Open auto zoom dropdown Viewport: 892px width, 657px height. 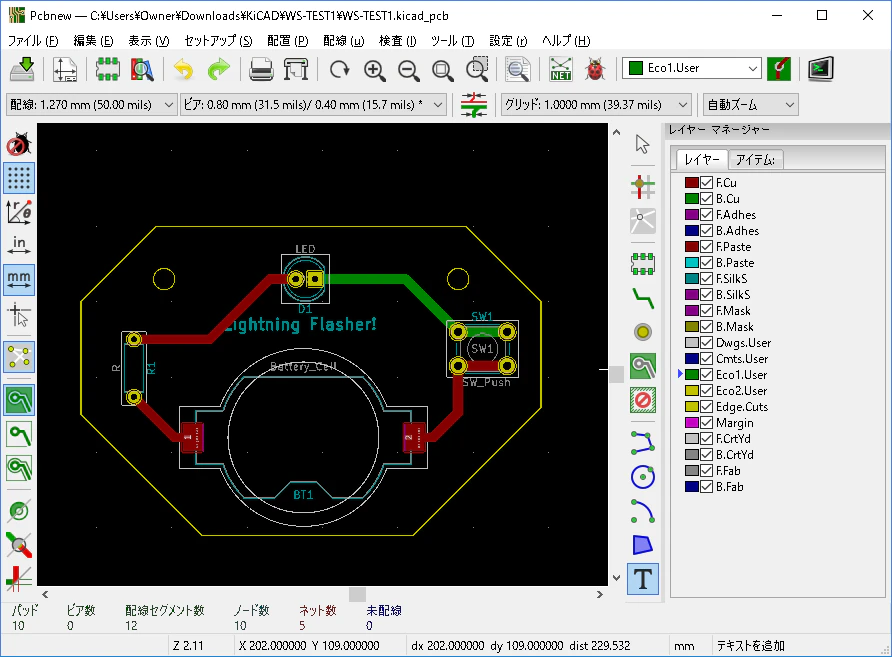point(750,105)
